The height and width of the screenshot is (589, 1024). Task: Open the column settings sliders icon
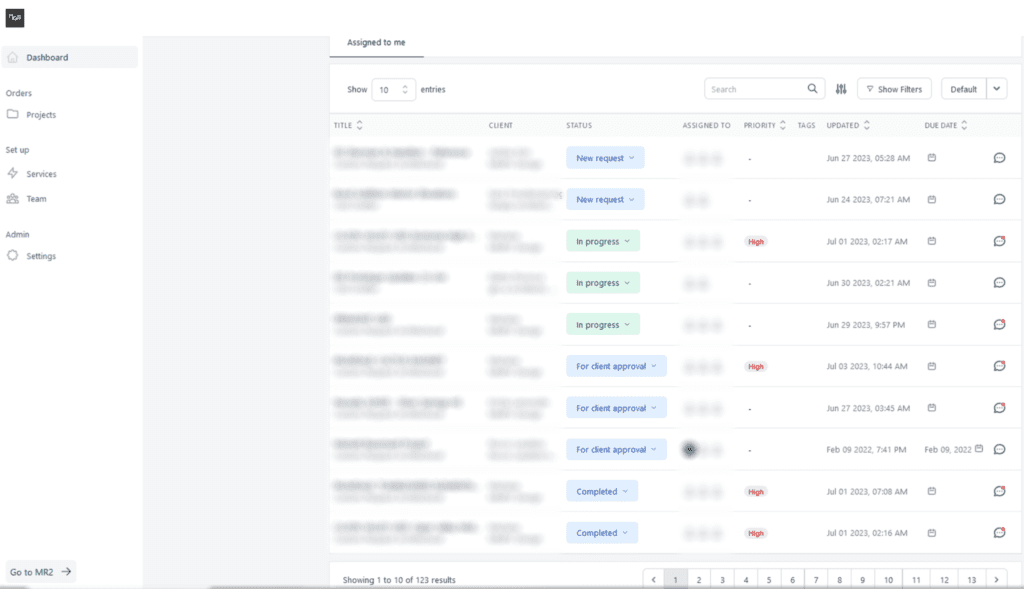click(x=841, y=89)
